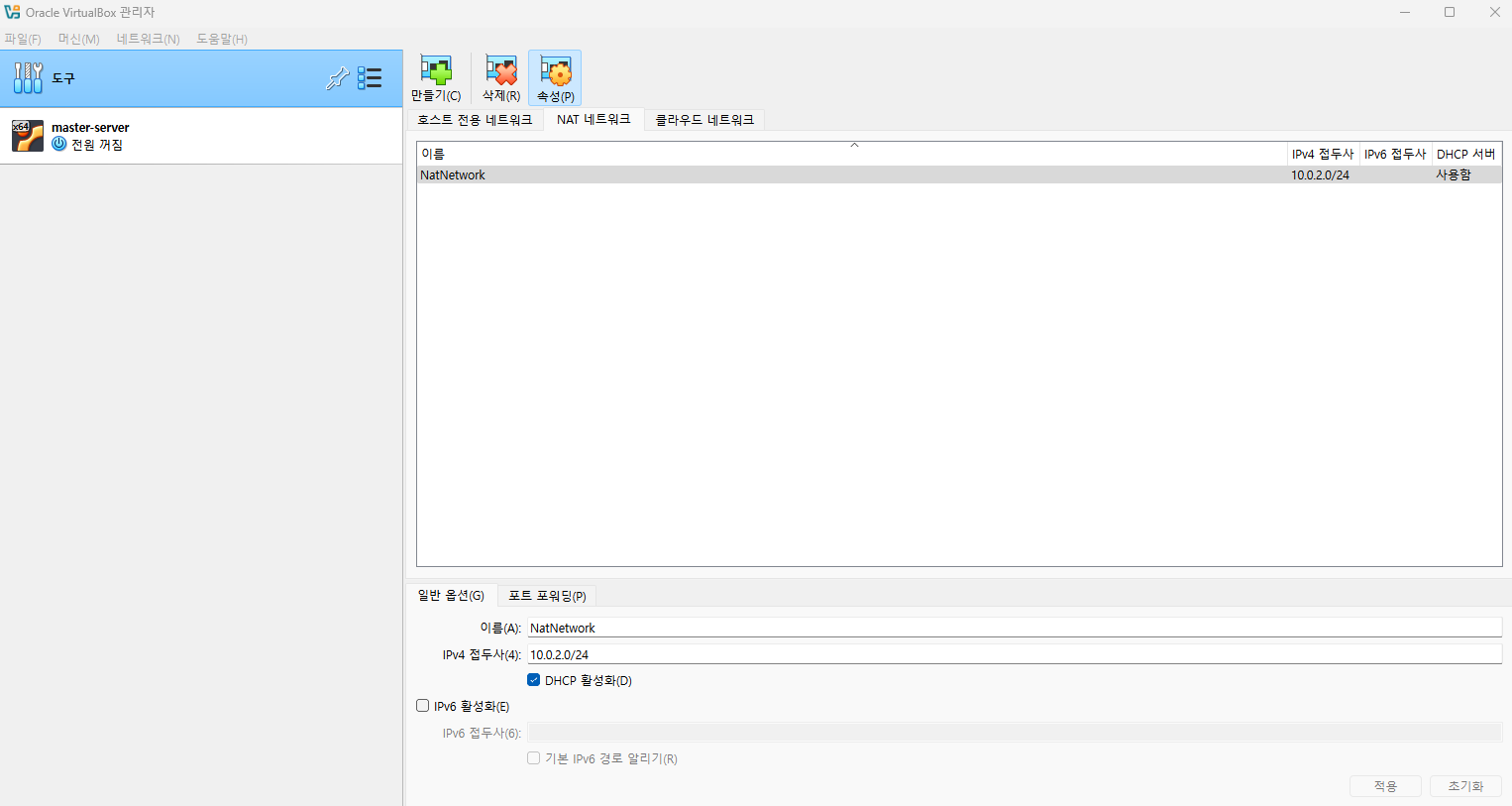Open the Tools list menu icon
This screenshot has width=1512, height=806.
pyautogui.click(x=370, y=78)
